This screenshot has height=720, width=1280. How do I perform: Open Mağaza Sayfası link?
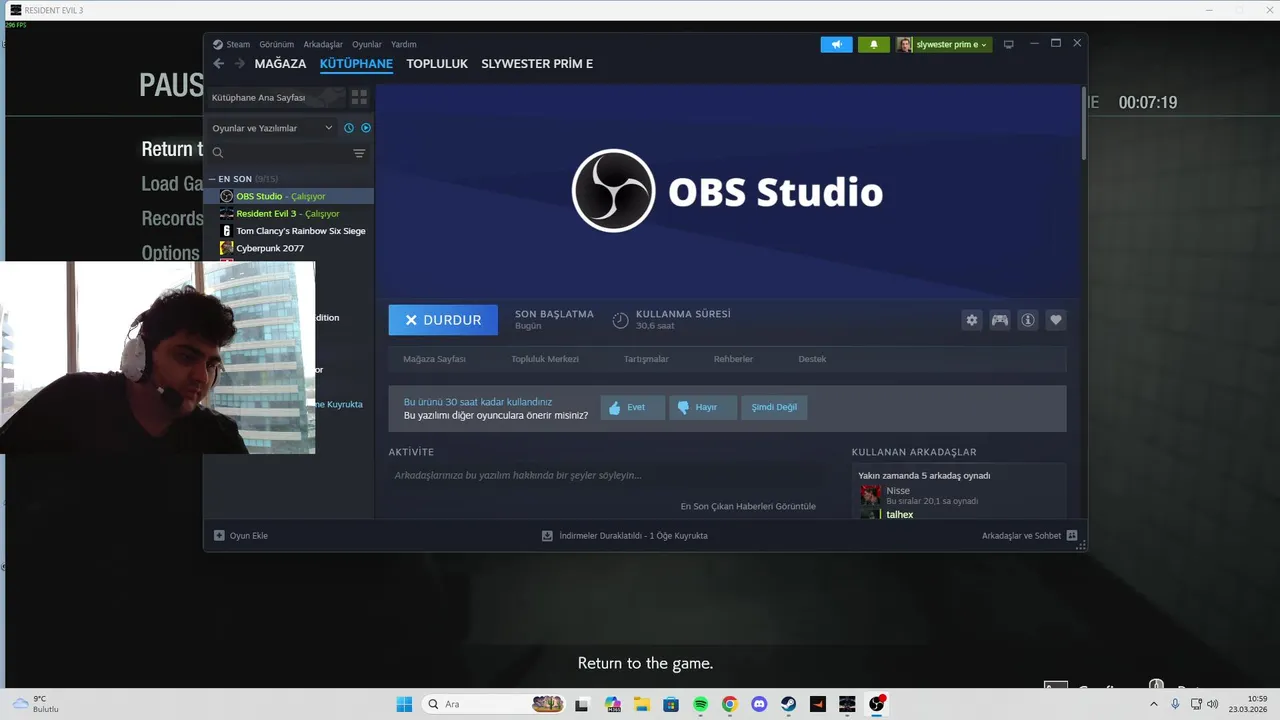(x=434, y=359)
